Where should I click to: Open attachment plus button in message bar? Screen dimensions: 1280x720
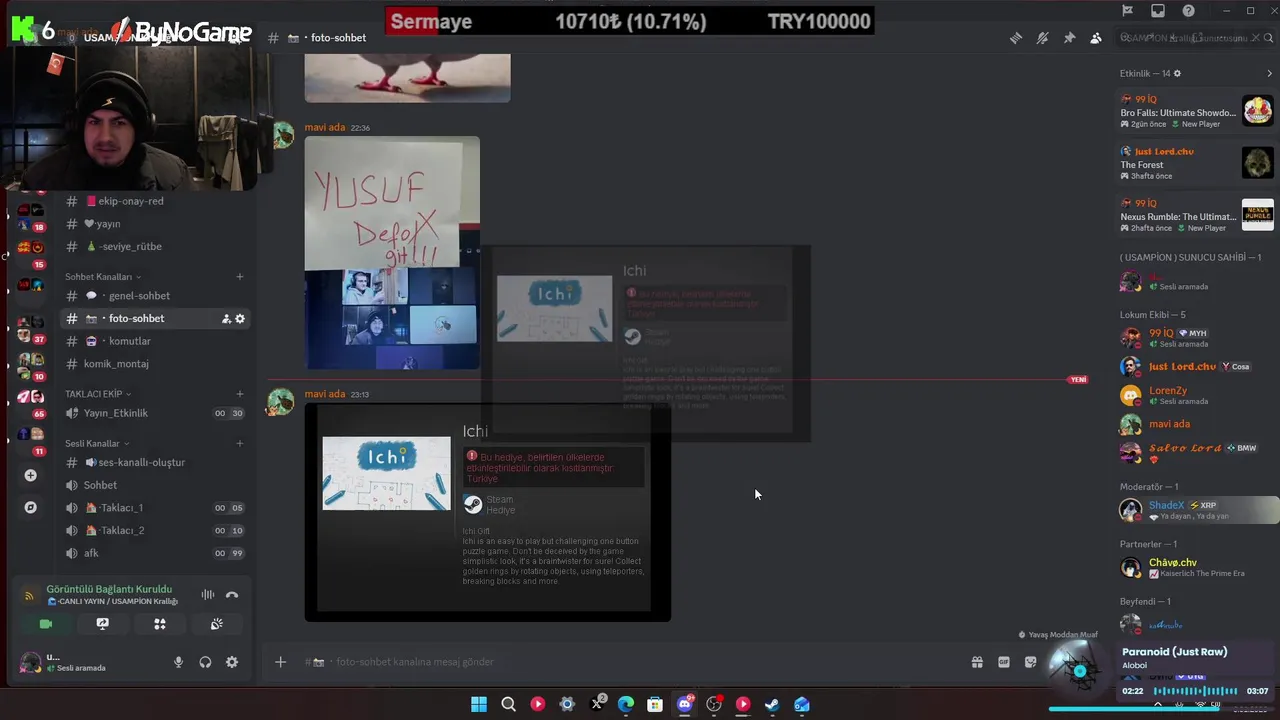pos(281,662)
